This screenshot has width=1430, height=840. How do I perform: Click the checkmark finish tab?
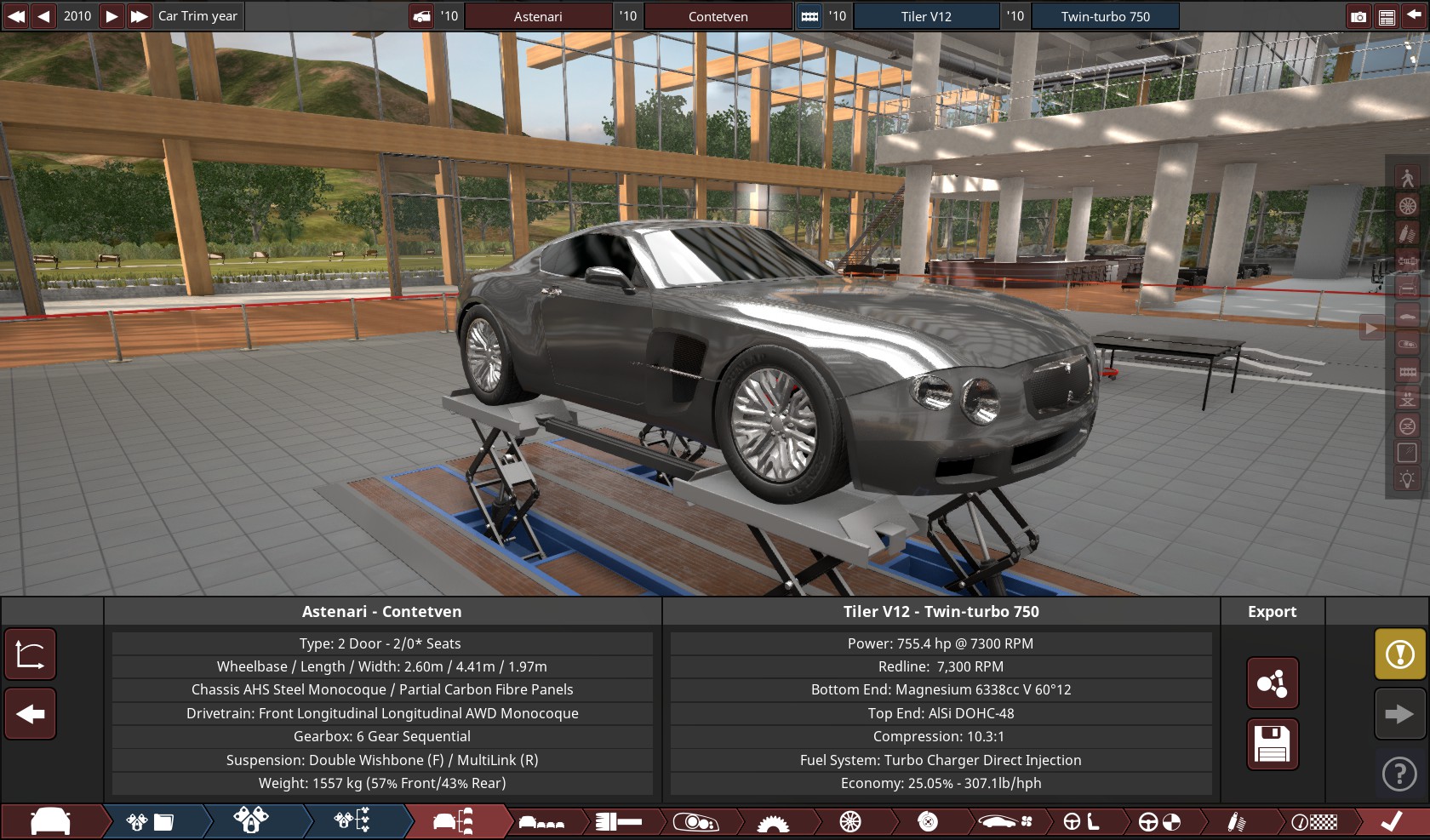click(1392, 821)
